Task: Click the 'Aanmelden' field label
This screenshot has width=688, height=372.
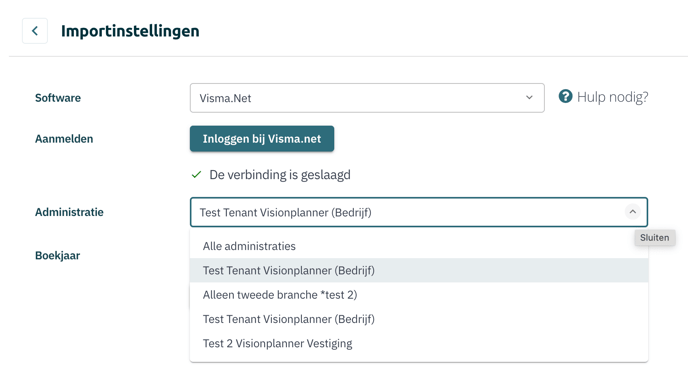Action: 64,139
